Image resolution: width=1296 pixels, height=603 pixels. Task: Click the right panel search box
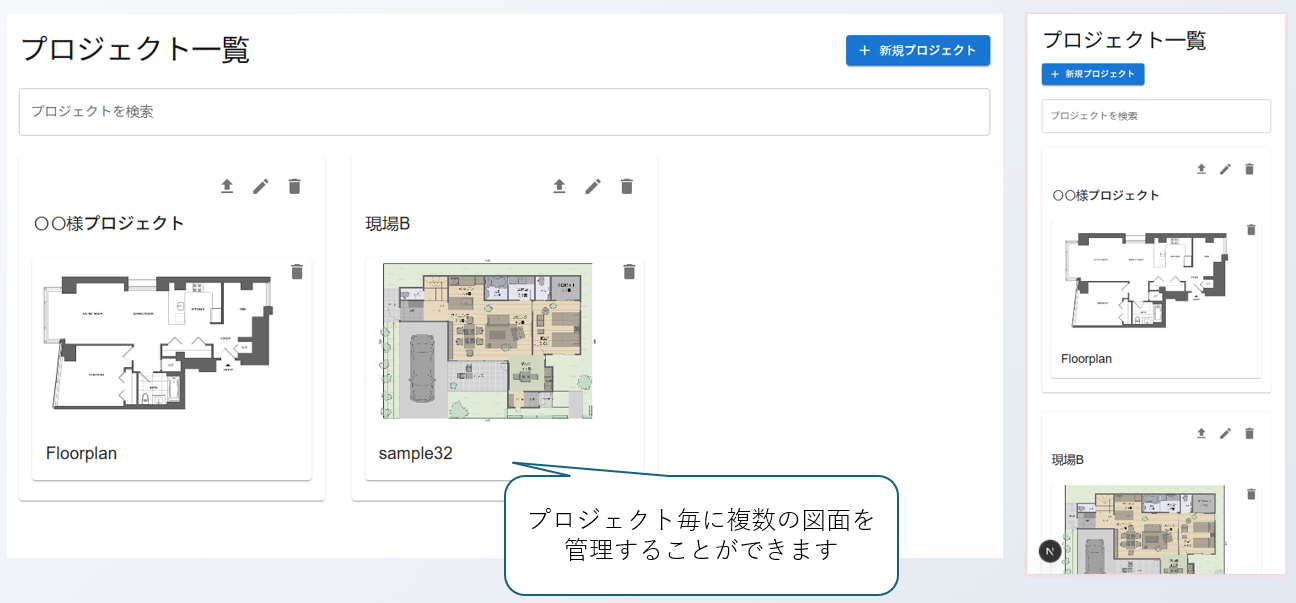coord(1156,116)
